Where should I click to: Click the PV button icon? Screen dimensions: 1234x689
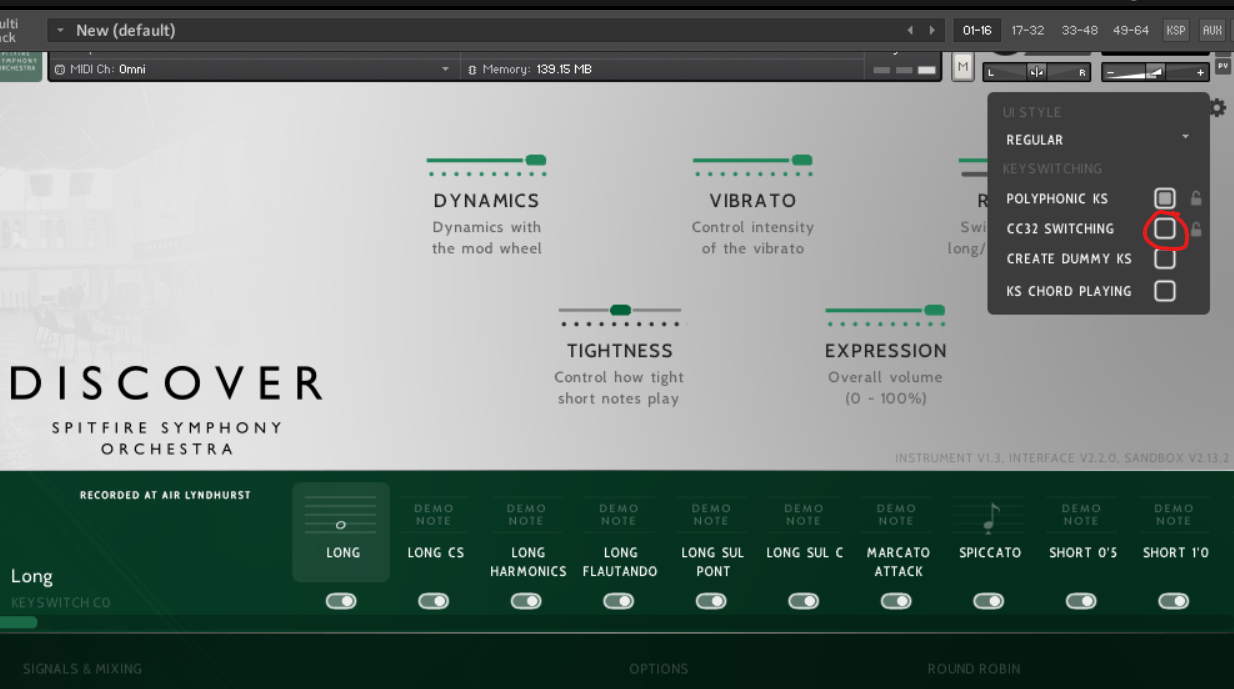pyautogui.click(x=1223, y=67)
